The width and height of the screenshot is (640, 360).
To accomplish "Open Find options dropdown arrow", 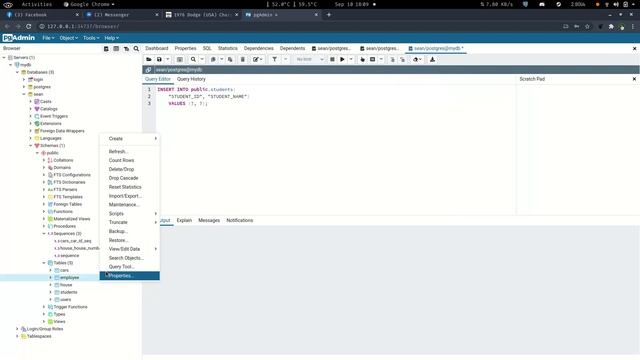I will pos(202,60).
